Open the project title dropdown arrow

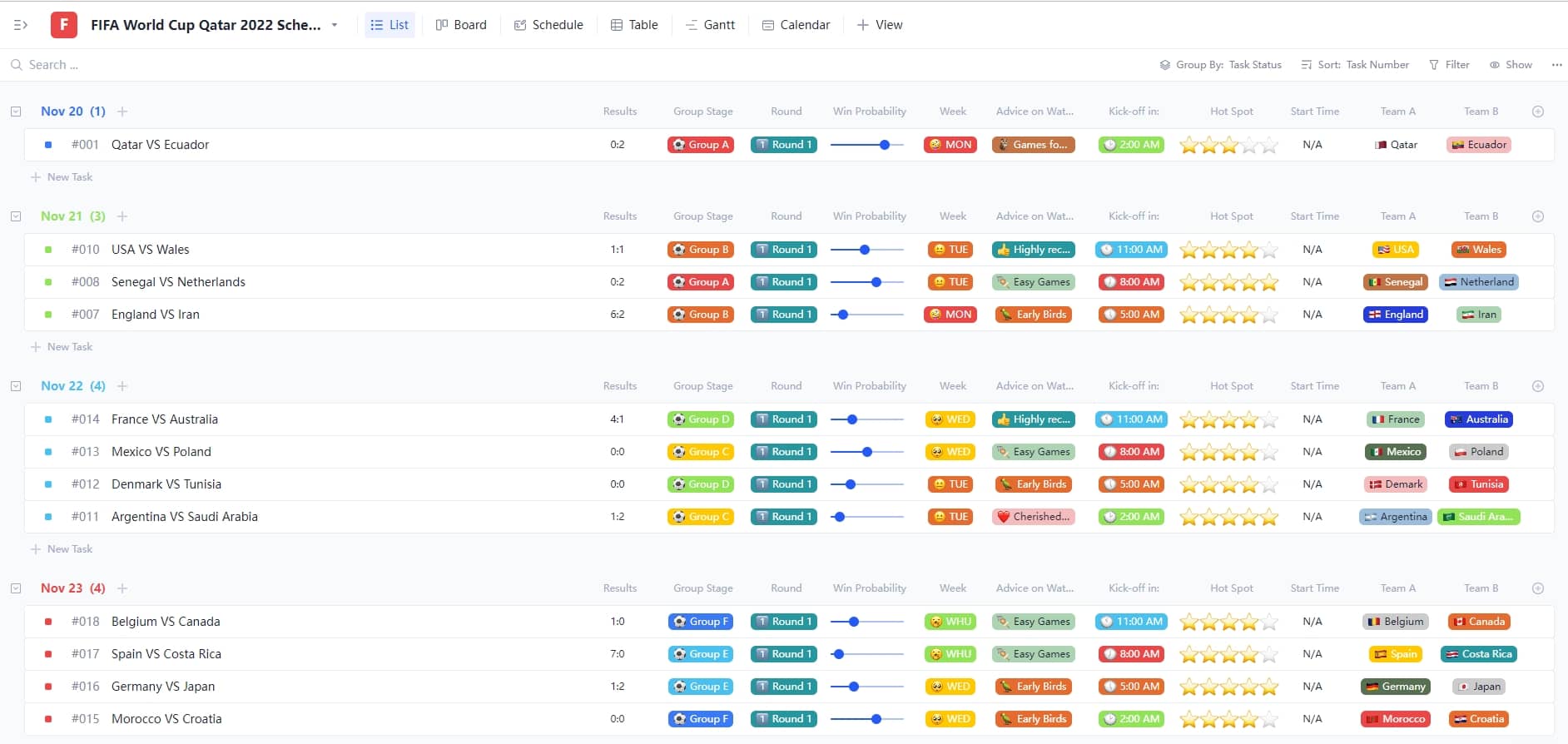(x=335, y=25)
